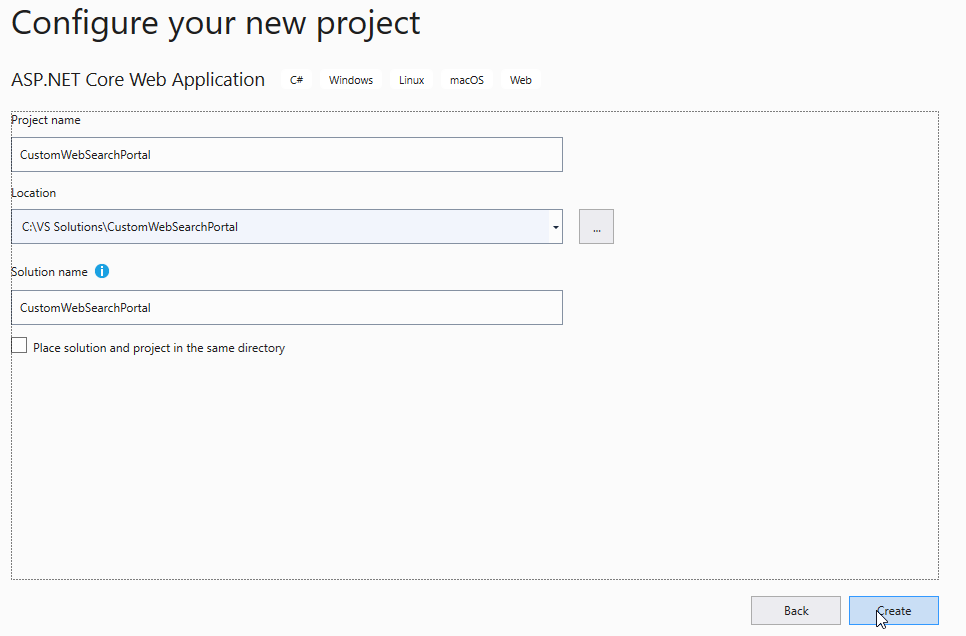Enable Place solution and project in same directory checkbox
Viewport: 966px width, 636px height.
tap(19, 345)
